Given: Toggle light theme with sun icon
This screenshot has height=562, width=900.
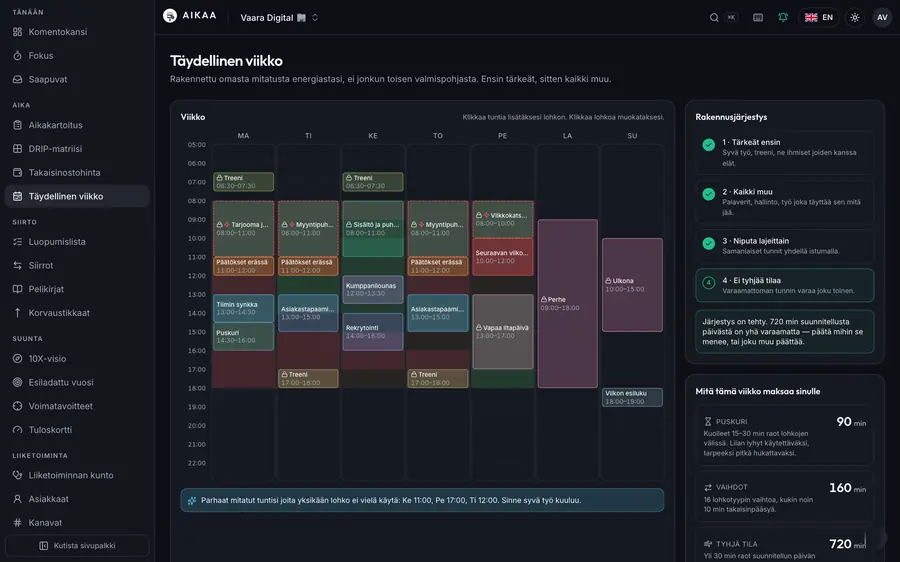Looking at the screenshot, I should point(855,17).
